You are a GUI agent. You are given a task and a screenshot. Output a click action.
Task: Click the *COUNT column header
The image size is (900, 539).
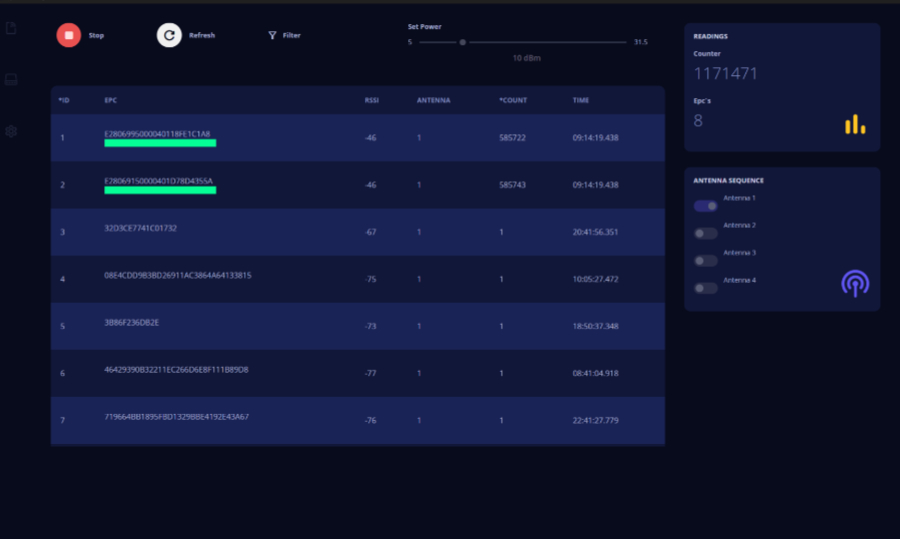click(x=513, y=100)
